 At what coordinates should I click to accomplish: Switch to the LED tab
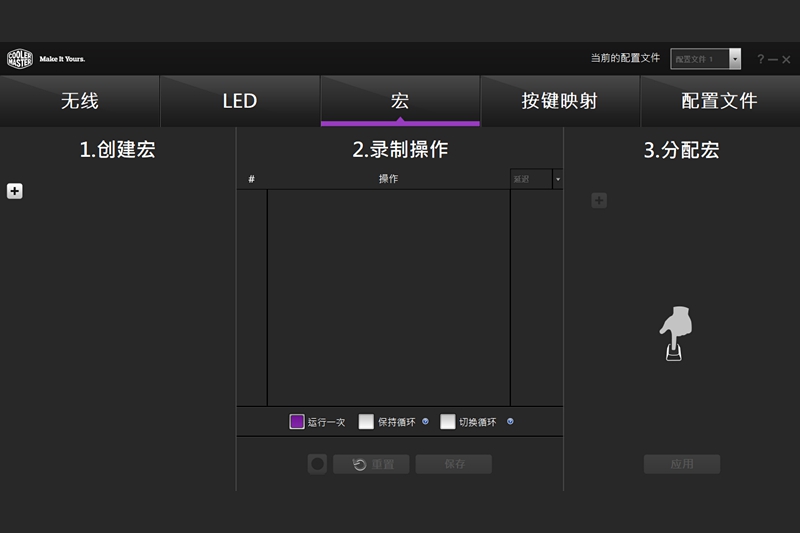(240, 101)
